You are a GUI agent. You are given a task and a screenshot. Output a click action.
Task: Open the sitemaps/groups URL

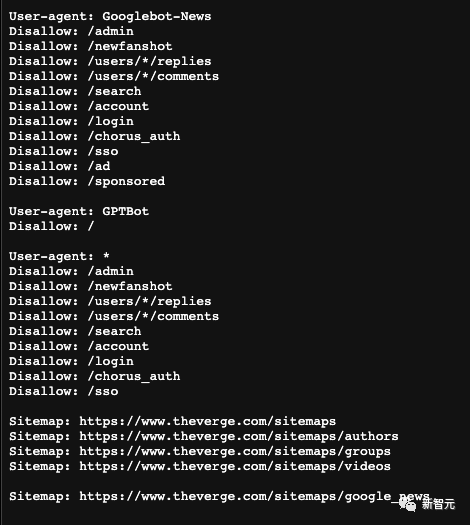[235, 451]
